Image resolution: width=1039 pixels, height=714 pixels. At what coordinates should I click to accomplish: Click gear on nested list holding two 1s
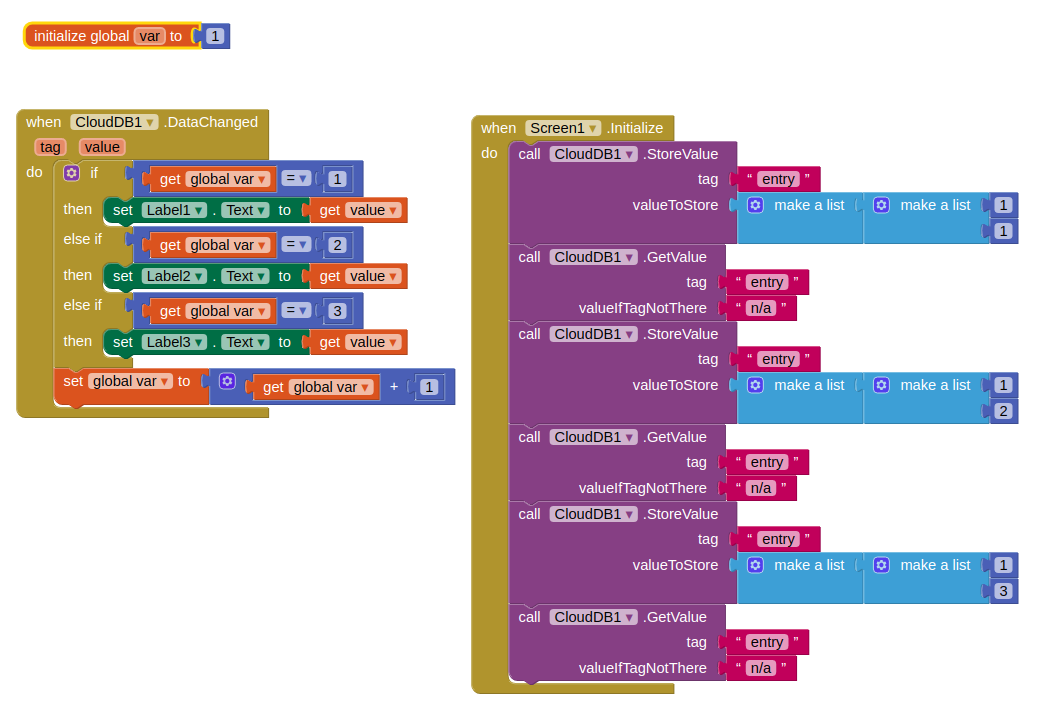tap(881, 205)
